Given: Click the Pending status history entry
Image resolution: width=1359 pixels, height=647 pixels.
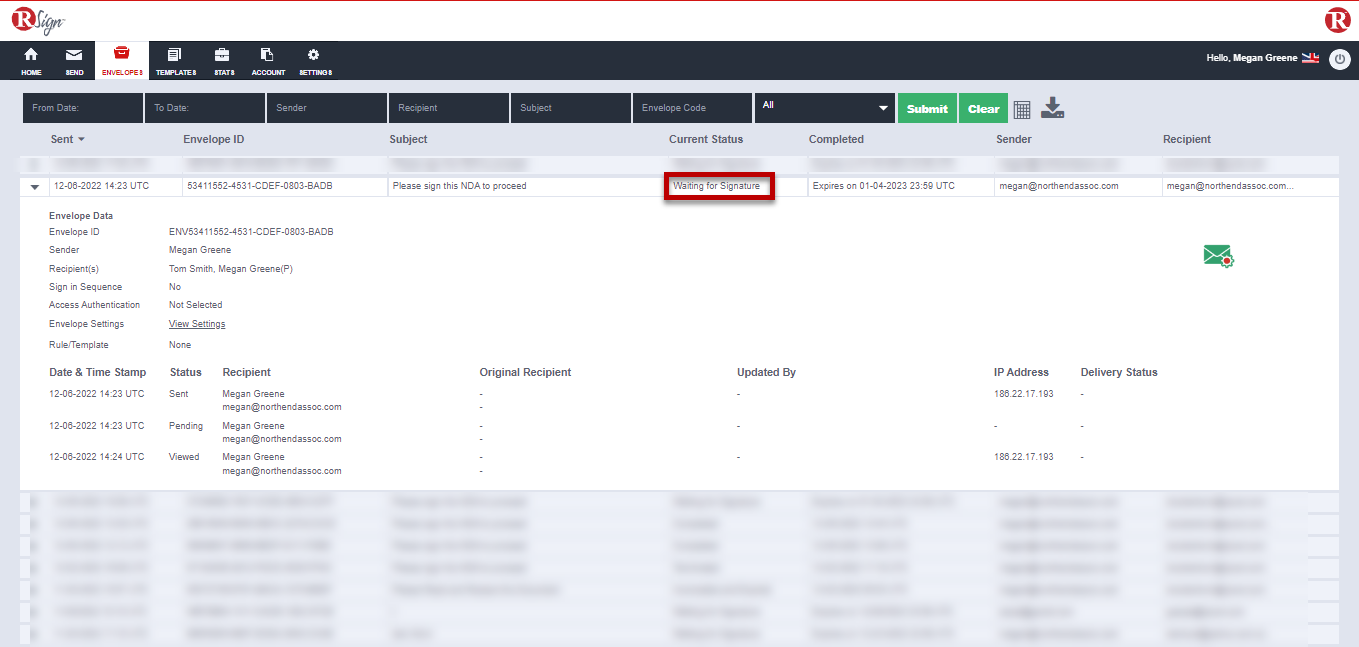Looking at the screenshot, I should click(x=186, y=426).
